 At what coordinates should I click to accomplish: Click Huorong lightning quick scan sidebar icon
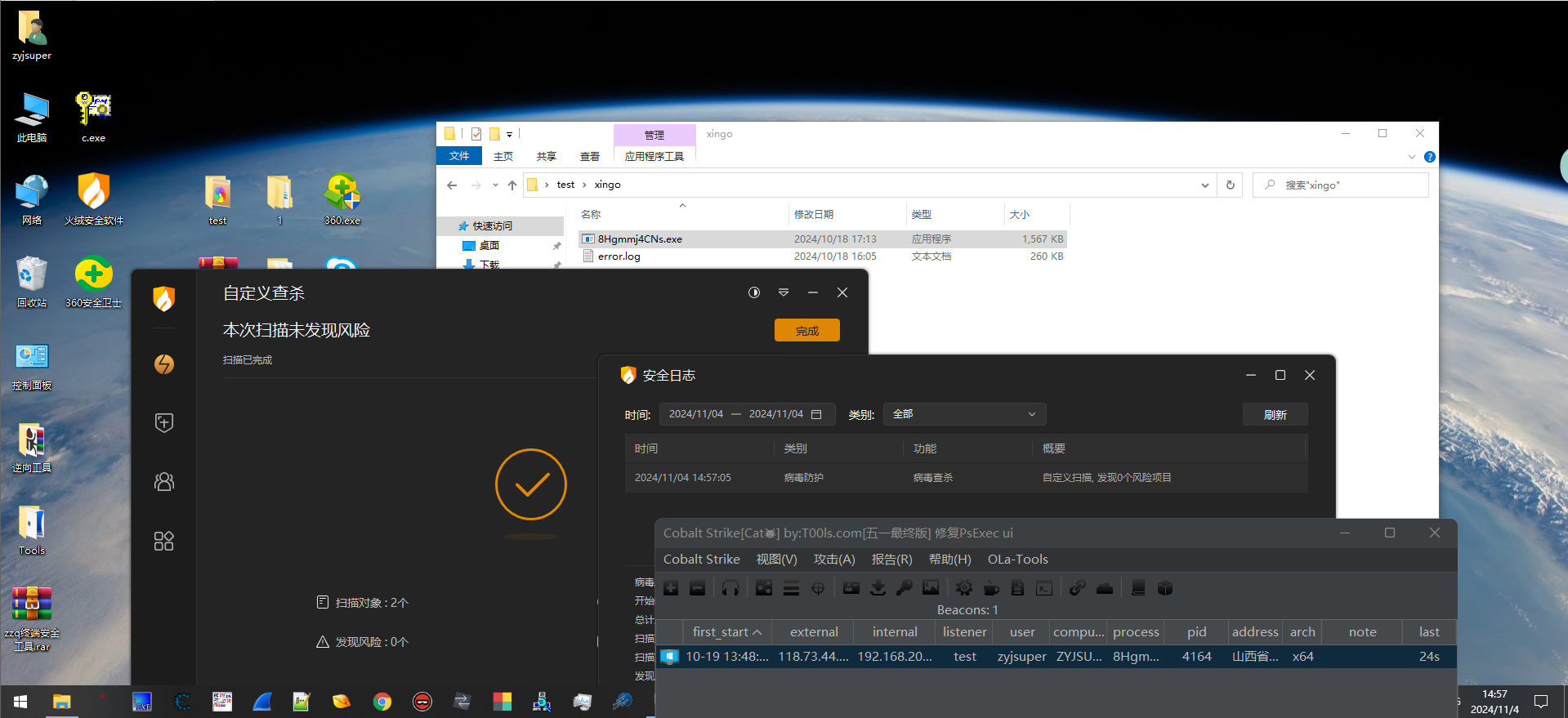164,363
